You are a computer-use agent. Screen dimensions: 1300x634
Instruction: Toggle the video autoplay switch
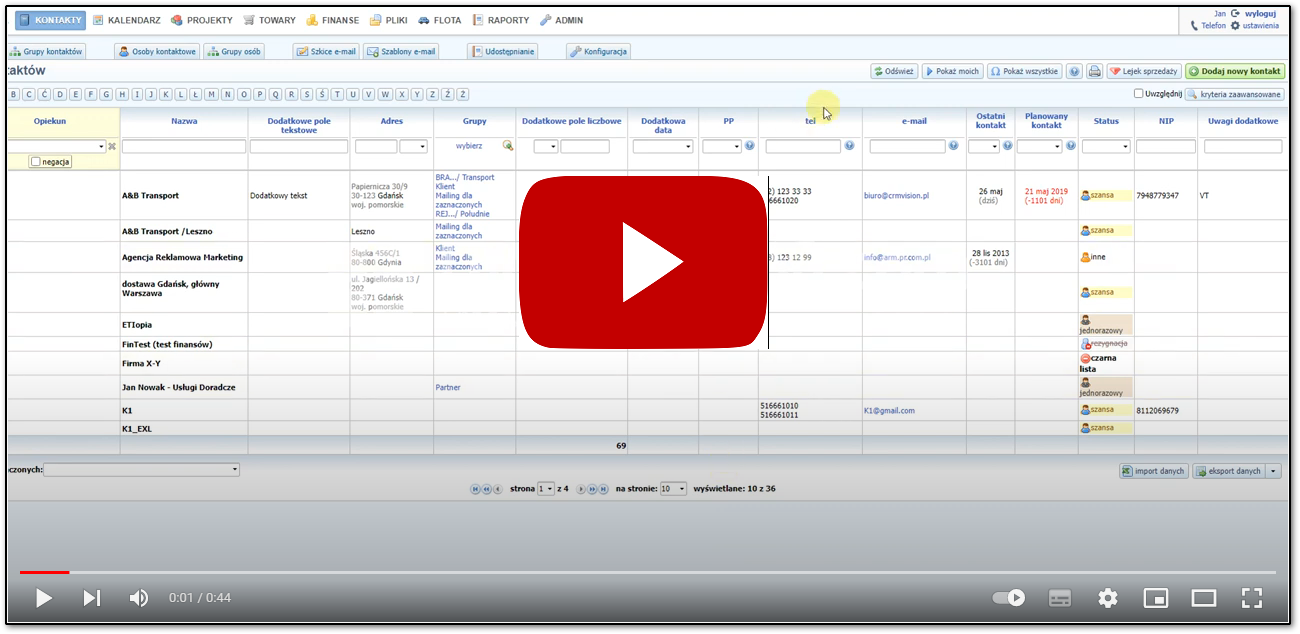1009,598
